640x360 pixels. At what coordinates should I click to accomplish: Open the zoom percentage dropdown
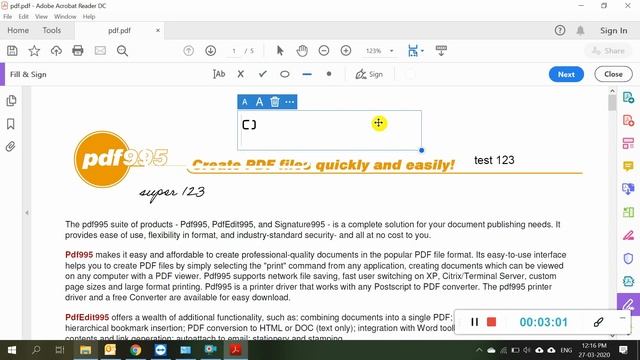click(x=391, y=51)
